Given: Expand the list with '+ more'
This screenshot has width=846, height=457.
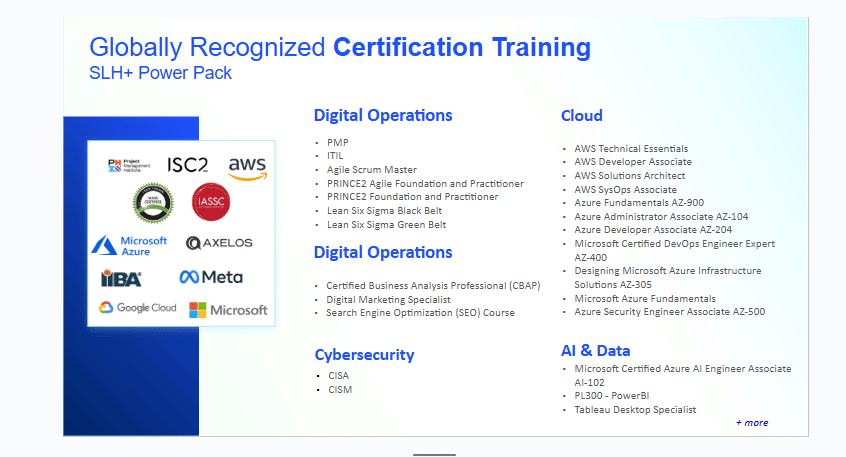Looking at the screenshot, I should point(751,423).
